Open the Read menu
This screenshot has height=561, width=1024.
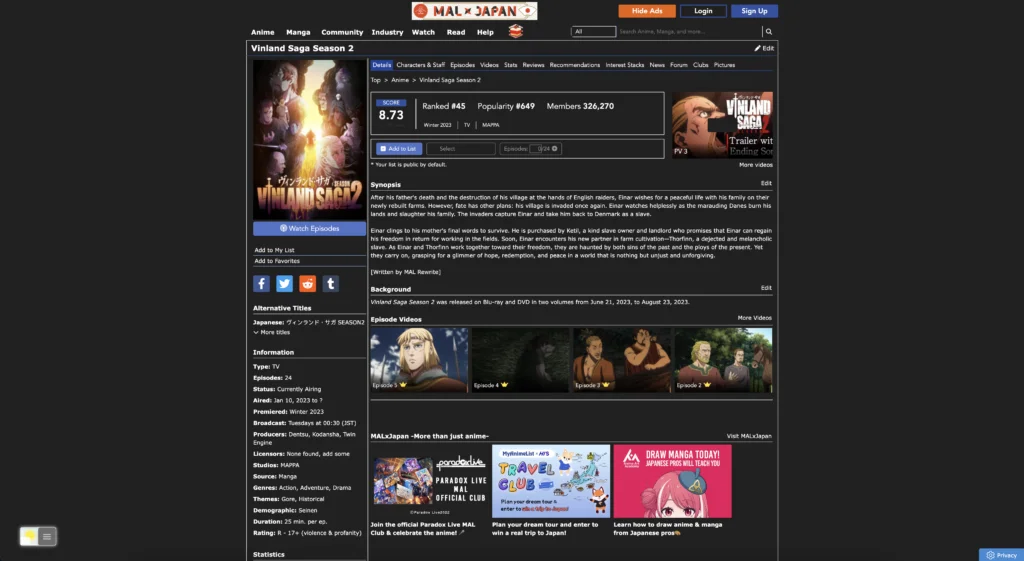[x=456, y=32]
